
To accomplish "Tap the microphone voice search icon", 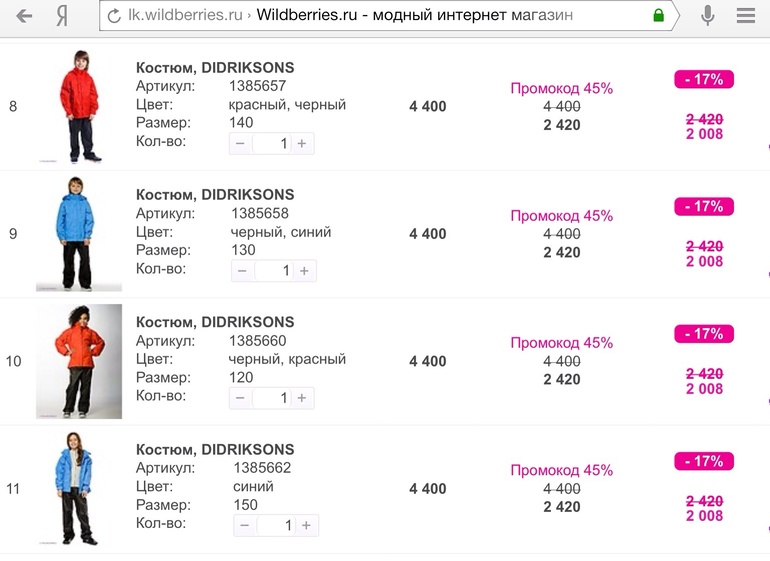I will [707, 16].
